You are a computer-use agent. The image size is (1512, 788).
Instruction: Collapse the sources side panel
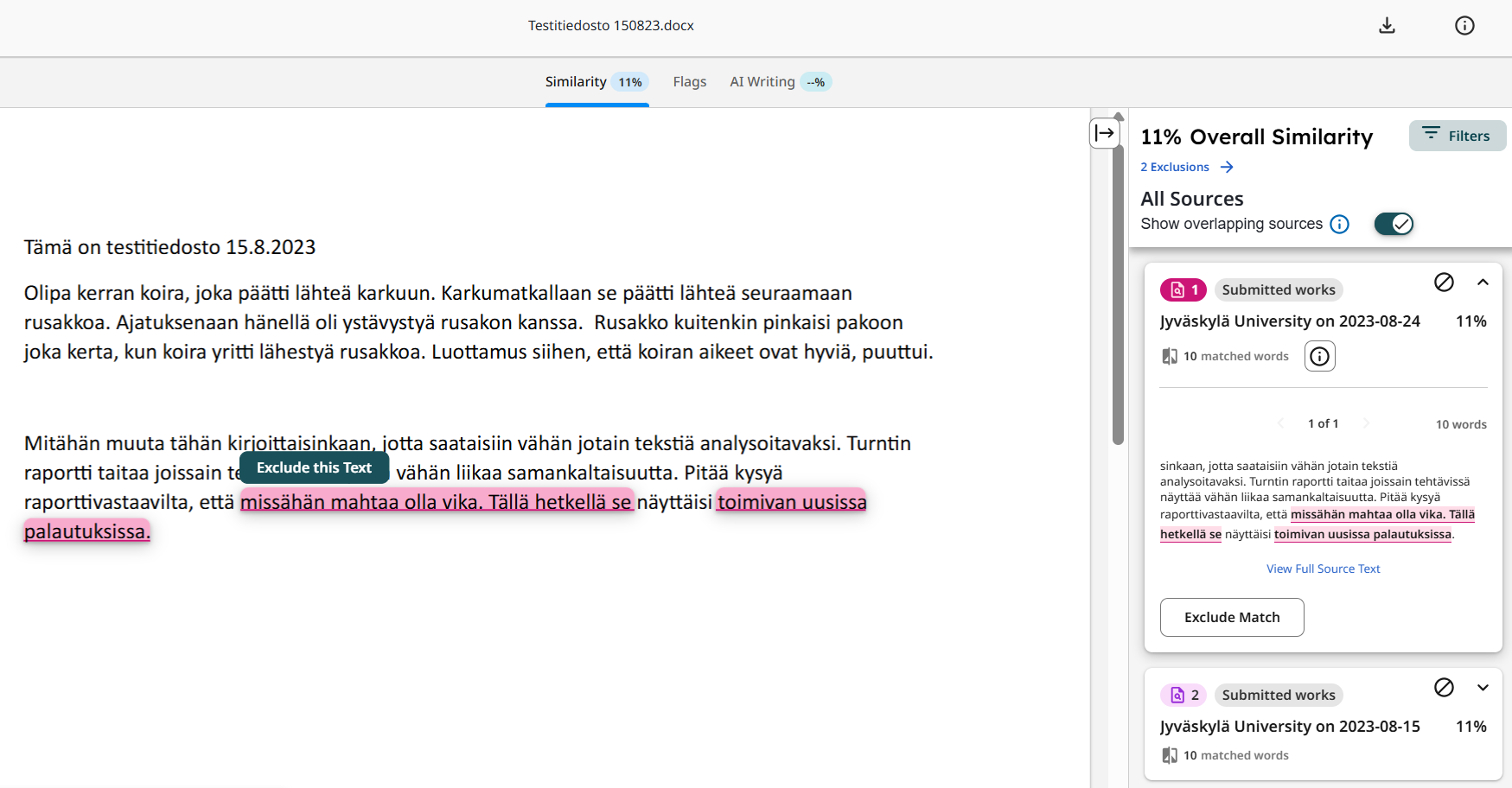[x=1104, y=133]
